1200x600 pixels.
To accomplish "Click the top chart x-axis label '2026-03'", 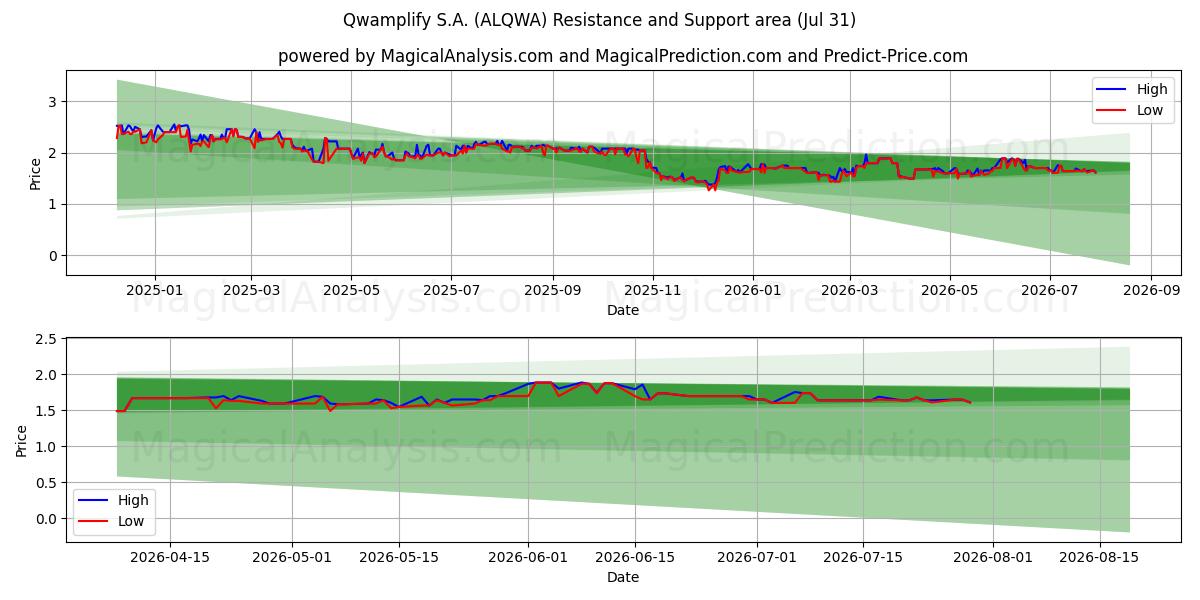I will coord(849,291).
